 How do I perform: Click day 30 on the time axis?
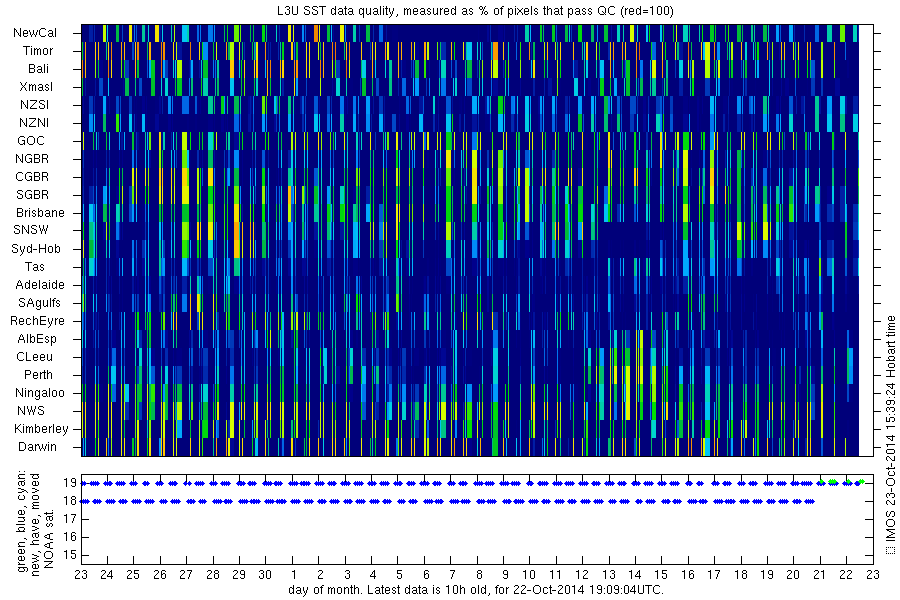(x=265, y=575)
